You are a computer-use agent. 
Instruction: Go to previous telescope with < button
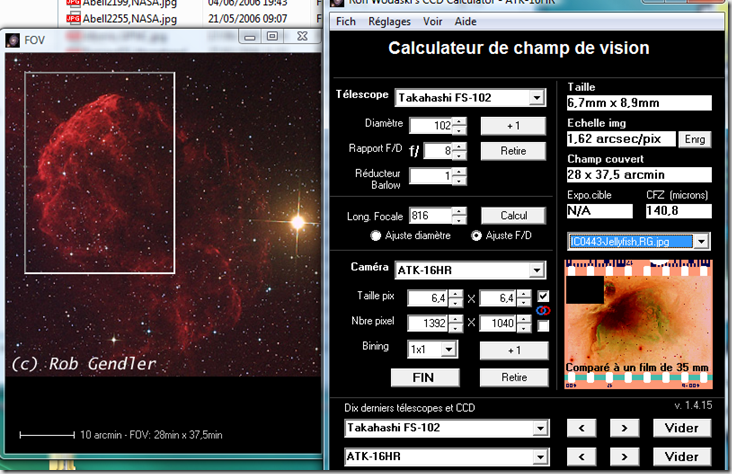pos(582,428)
